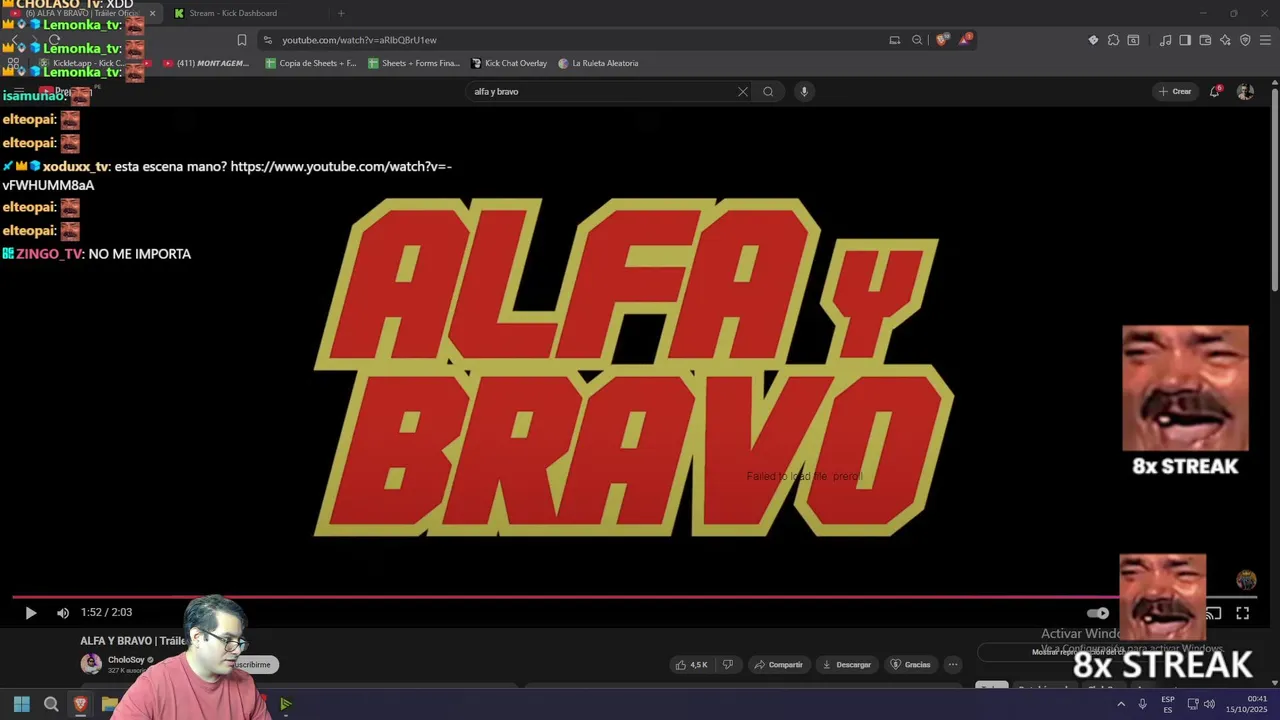Open the ESP ES language switcher

[1168, 704]
